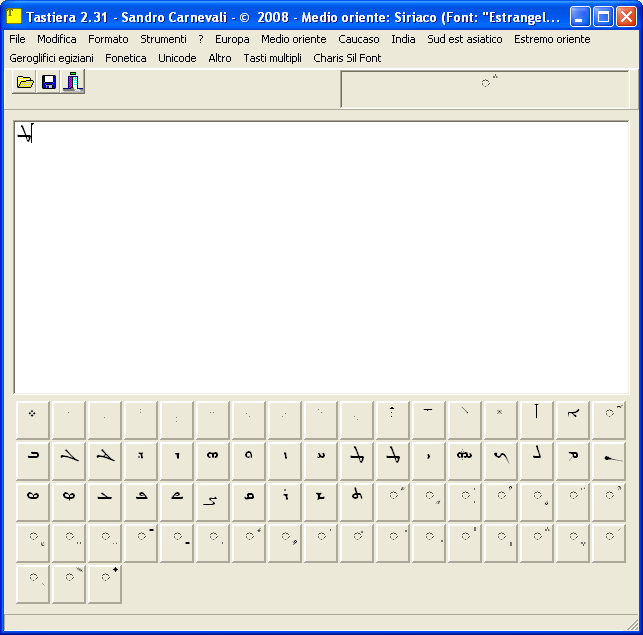Insert the Syriac letter Beth

pos(33,461)
